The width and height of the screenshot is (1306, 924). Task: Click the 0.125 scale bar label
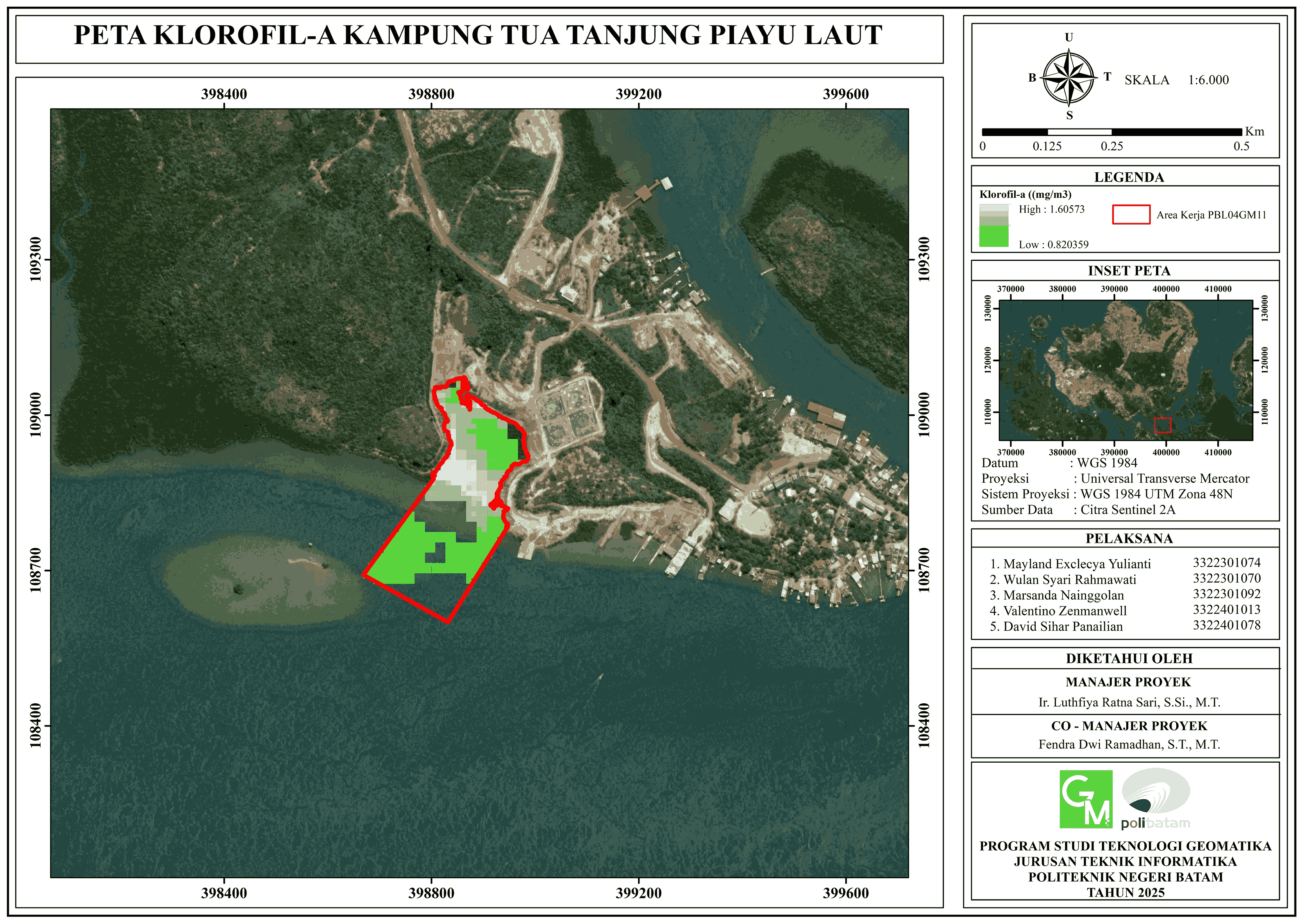pos(1047,146)
